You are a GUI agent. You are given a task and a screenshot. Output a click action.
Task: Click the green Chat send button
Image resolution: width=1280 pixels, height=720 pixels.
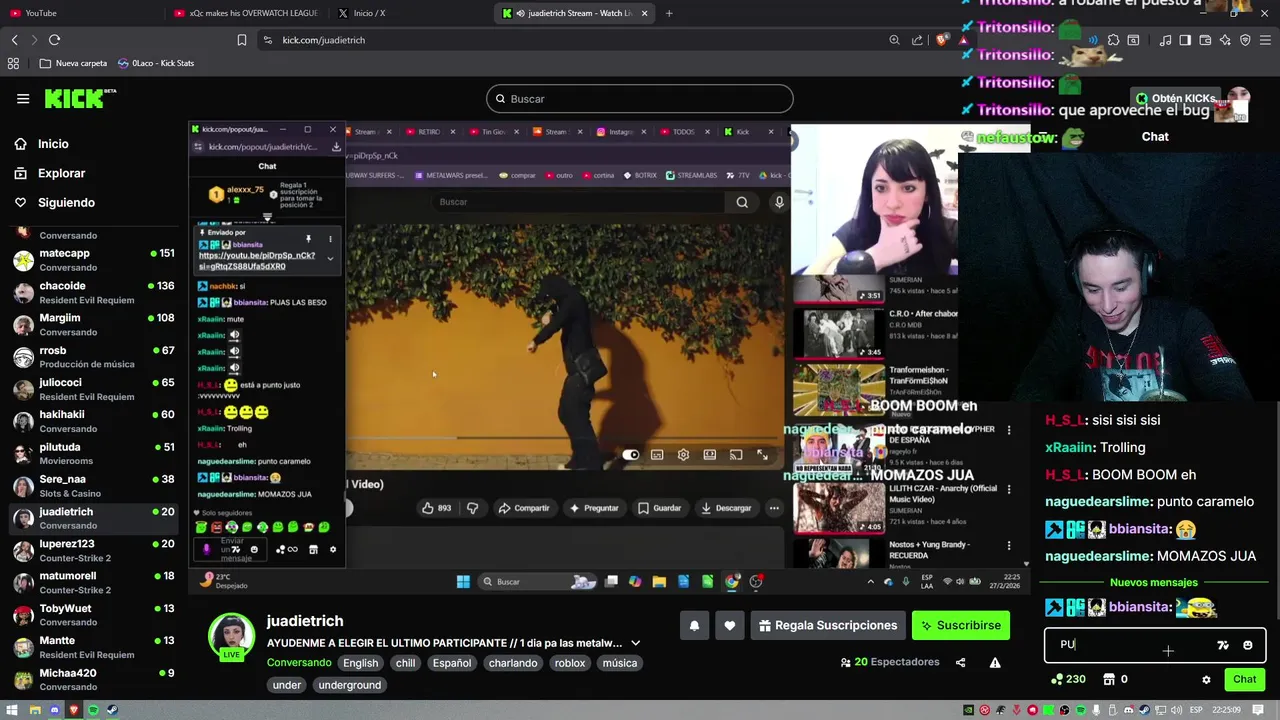[1244, 679]
